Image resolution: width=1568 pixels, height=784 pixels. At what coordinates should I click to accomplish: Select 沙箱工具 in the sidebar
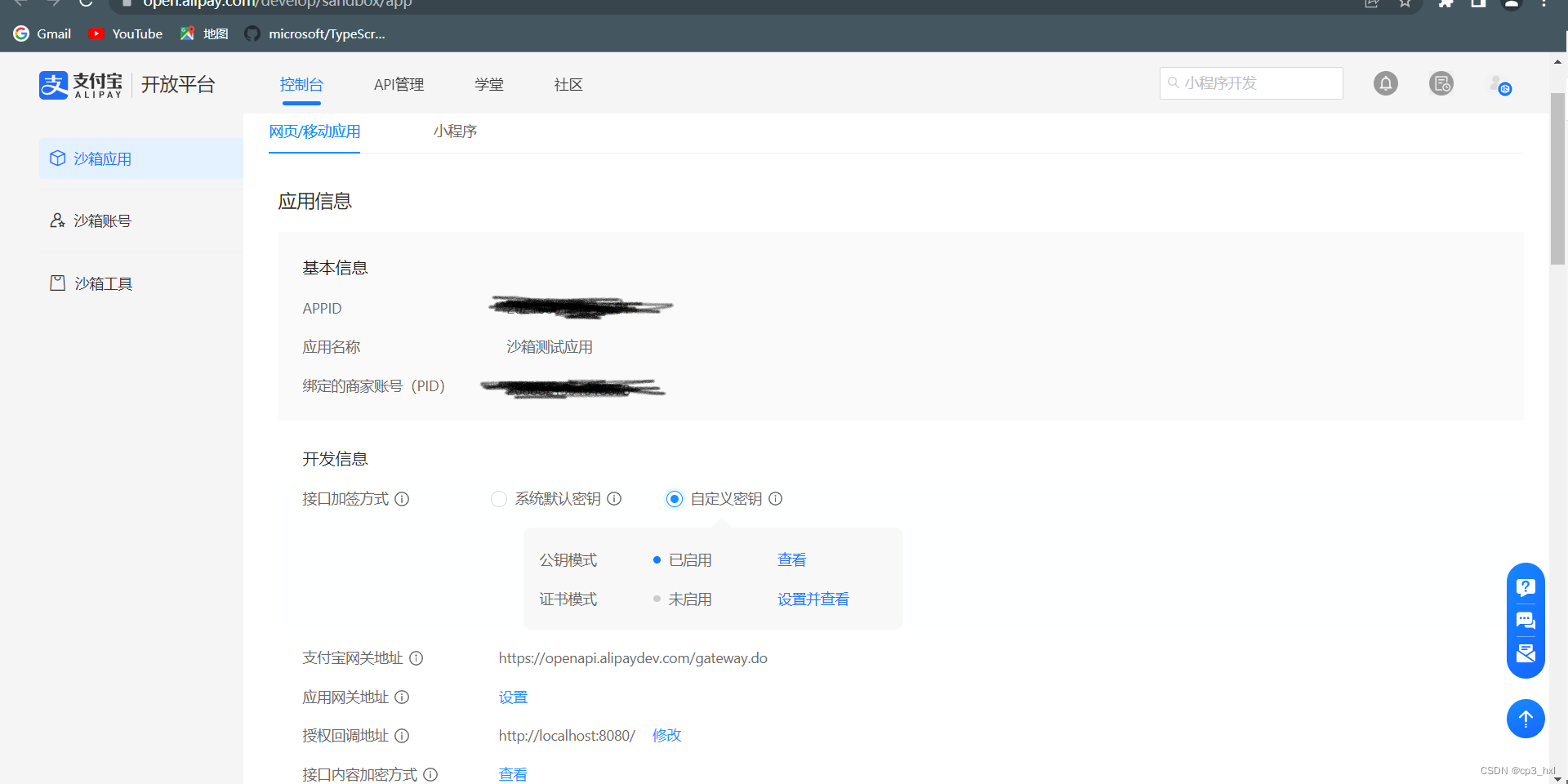[x=140, y=283]
